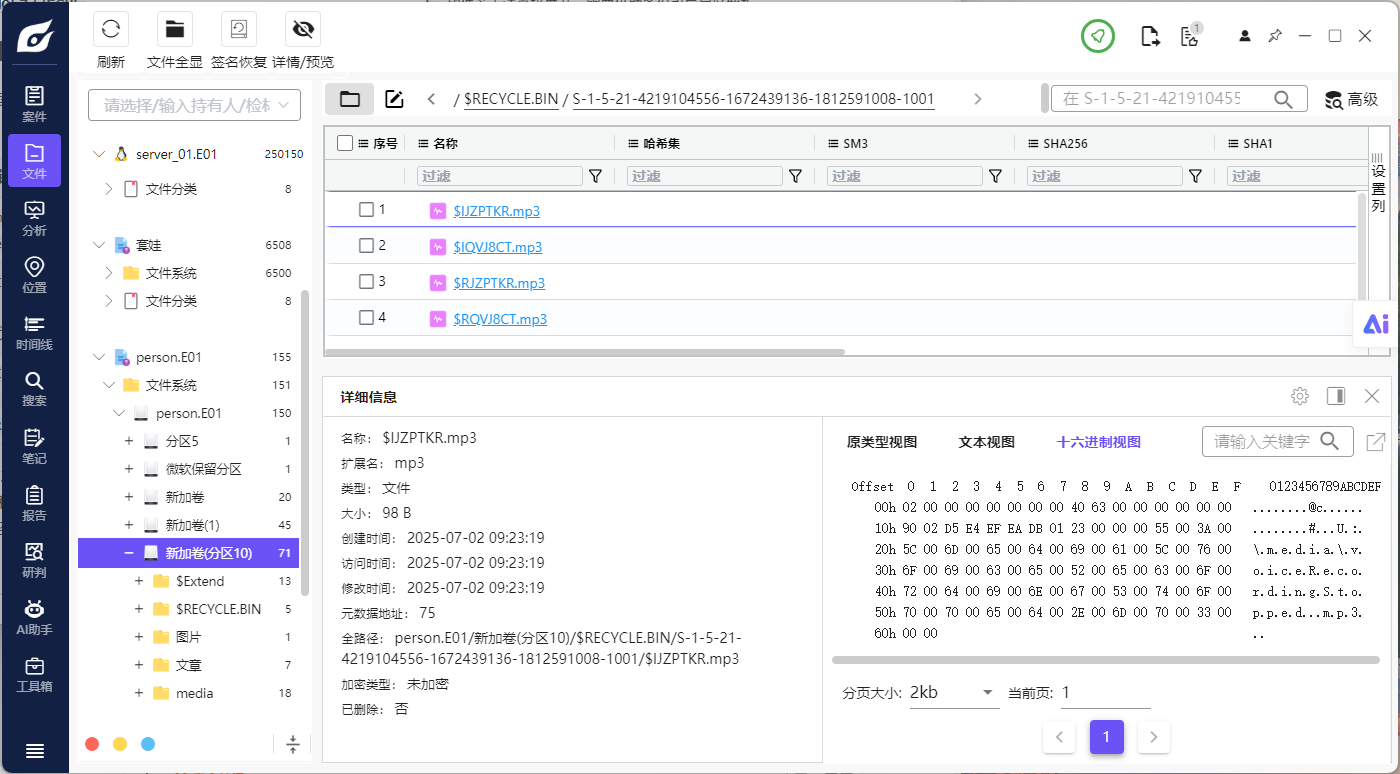This screenshot has width=1400, height=774.
Task: Open 位置 in the left sidebar
Action: tap(34, 275)
